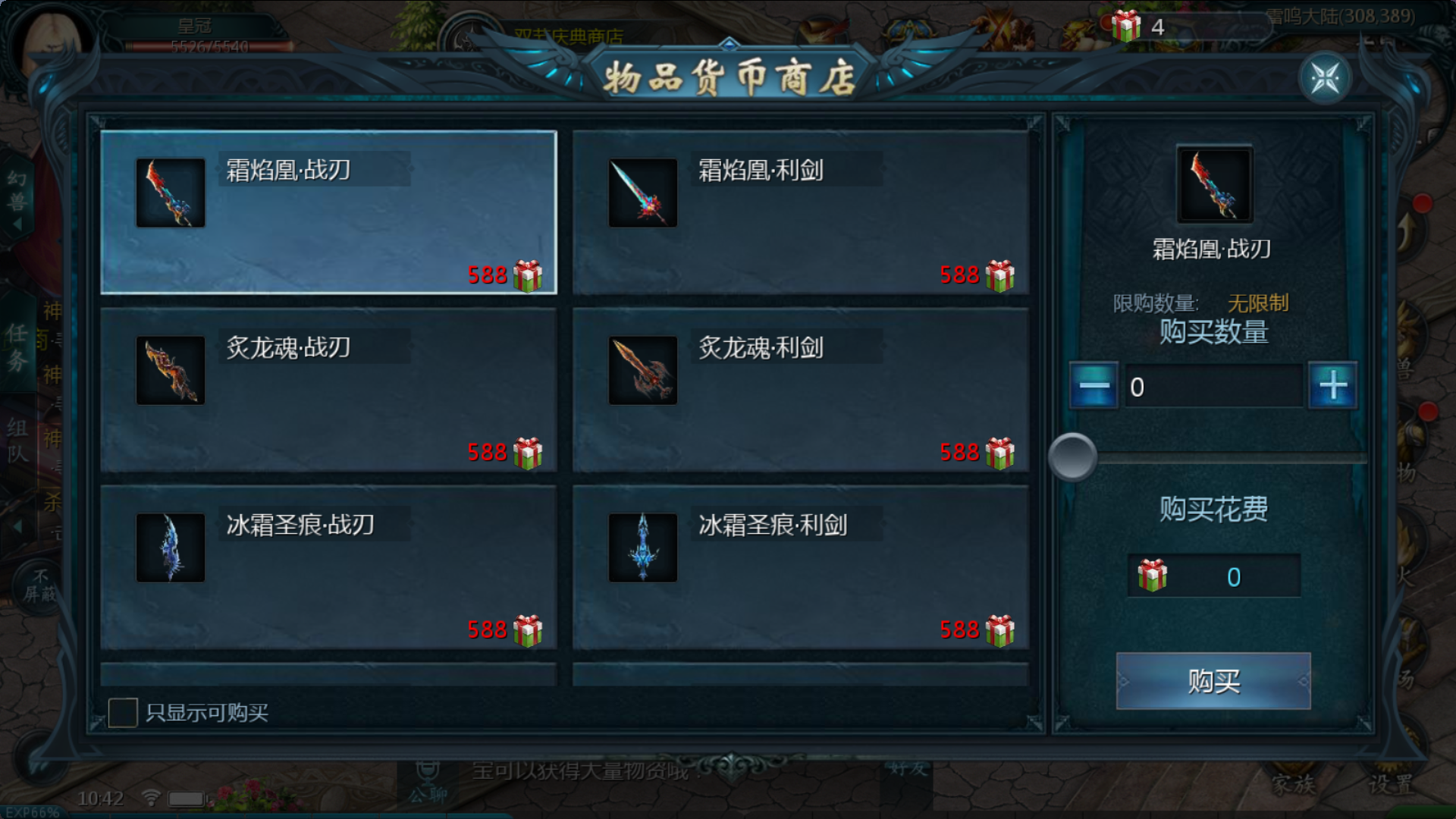Open the 幻兽 side tab
The height and width of the screenshot is (819, 1456).
(x=17, y=190)
